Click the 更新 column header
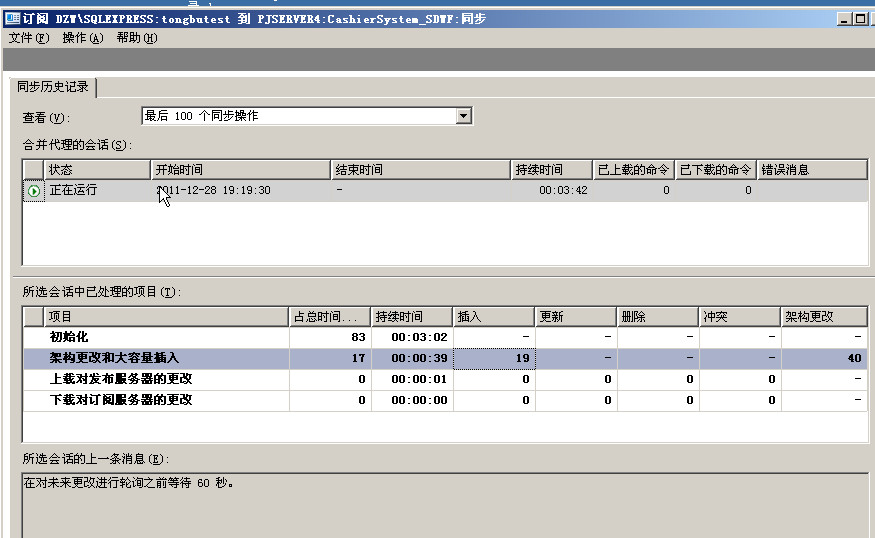The width and height of the screenshot is (875, 538). (576, 316)
